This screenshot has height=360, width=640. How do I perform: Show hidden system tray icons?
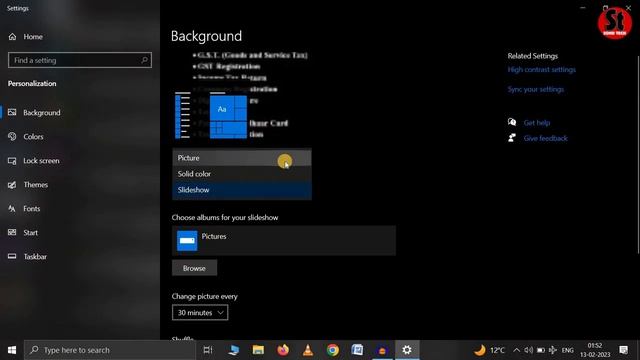point(516,350)
